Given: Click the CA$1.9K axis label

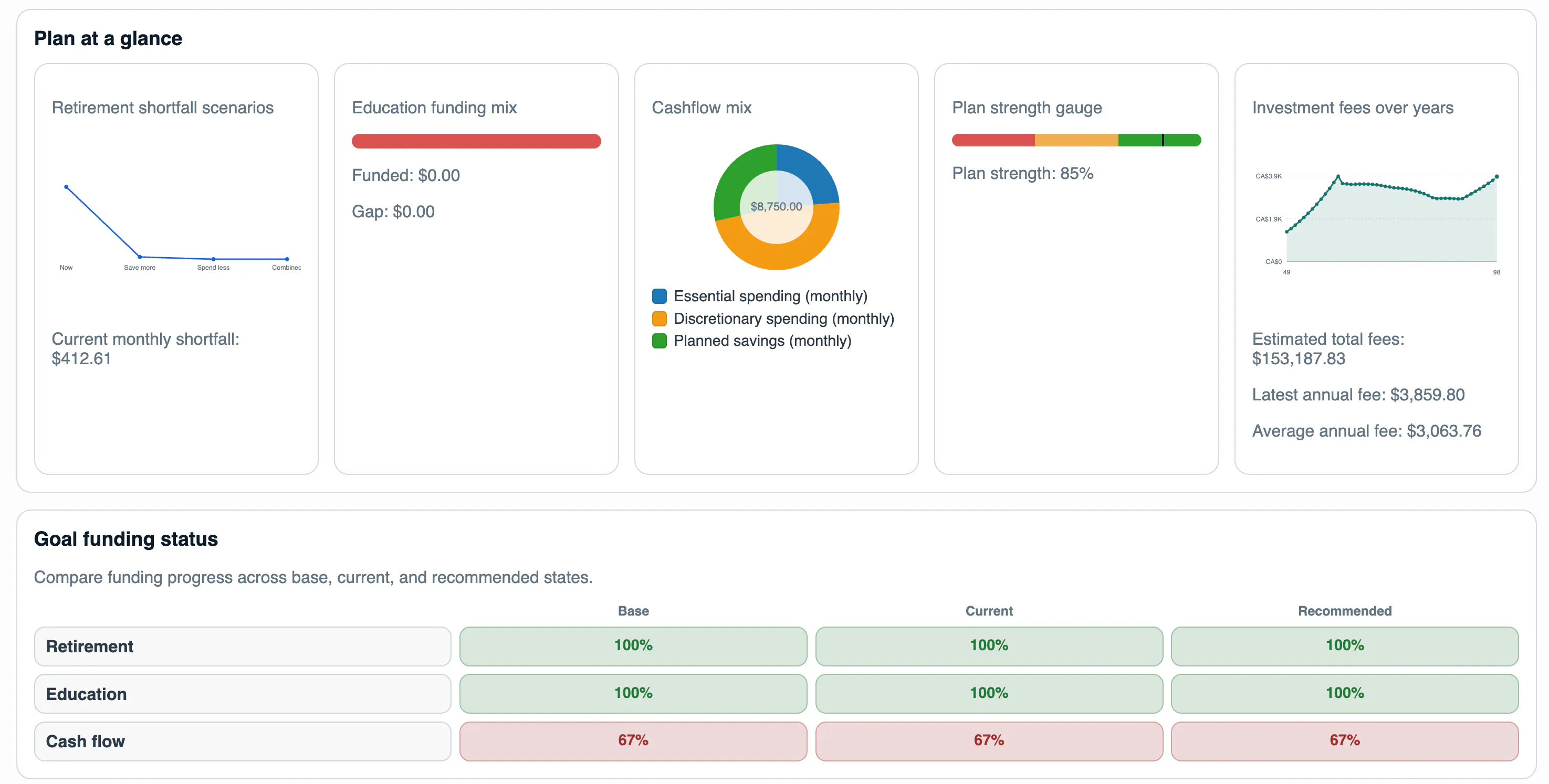Looking at the screenshot, I should pyautogui.click(x=1268, y=219).
